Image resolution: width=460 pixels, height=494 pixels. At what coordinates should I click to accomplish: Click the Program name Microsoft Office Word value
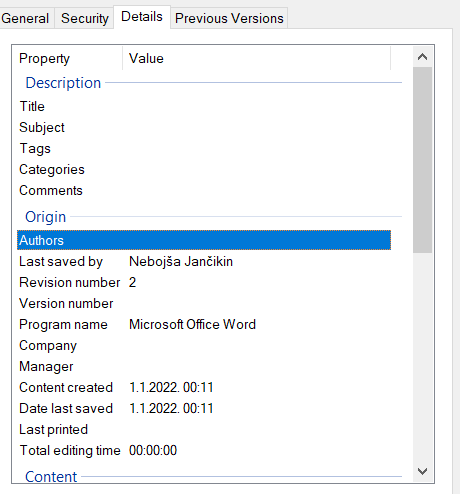pos(192,324)
